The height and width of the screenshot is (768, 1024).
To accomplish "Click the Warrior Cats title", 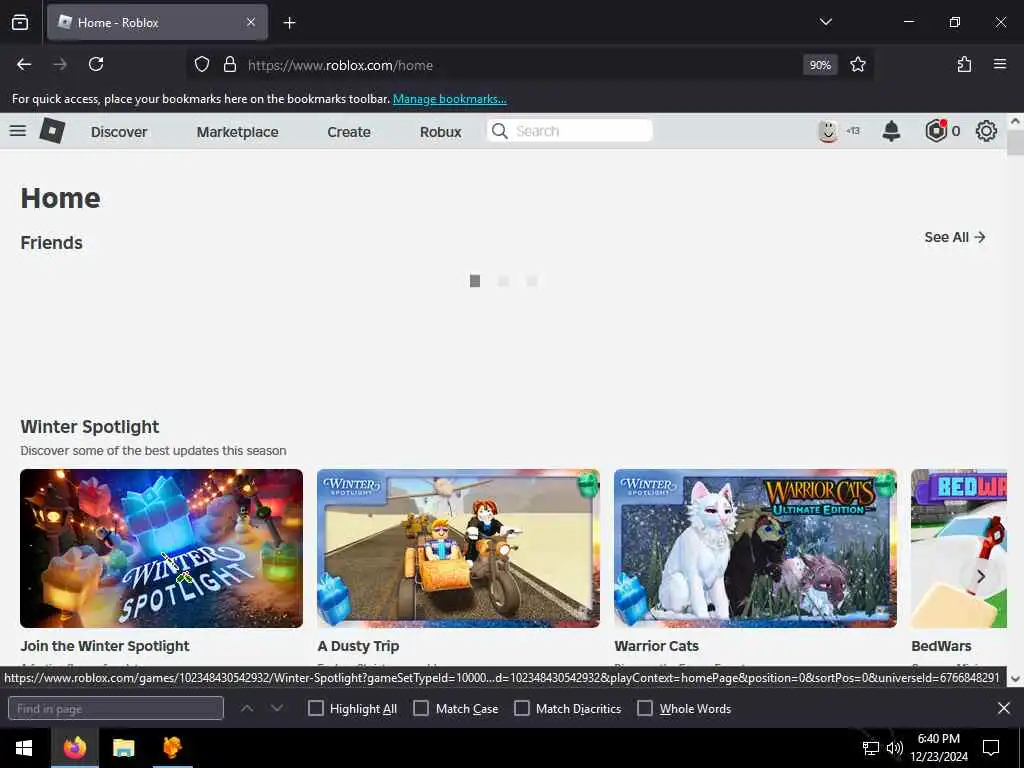I will coord(656,646).
